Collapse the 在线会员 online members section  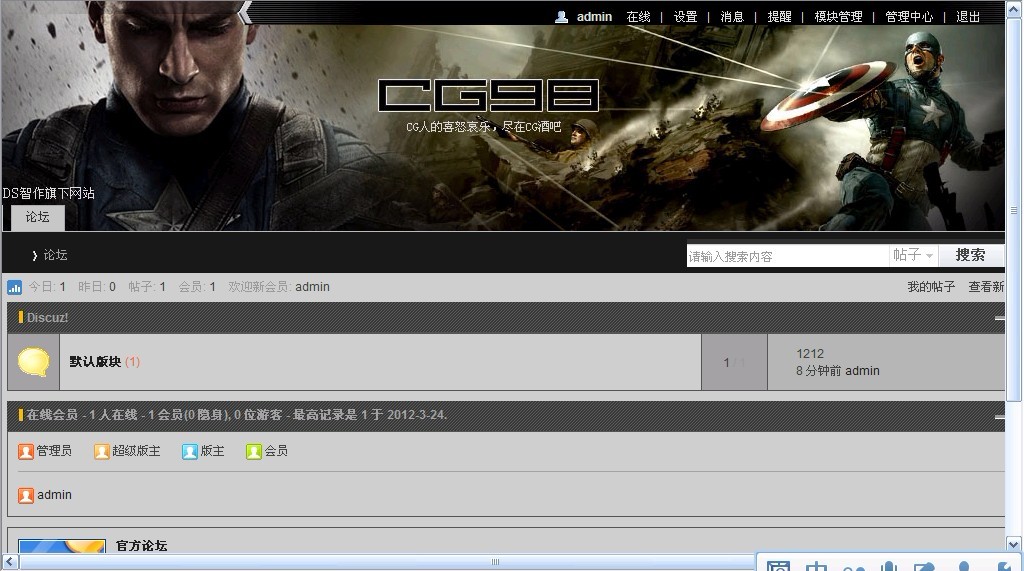(x=999, y=416)
